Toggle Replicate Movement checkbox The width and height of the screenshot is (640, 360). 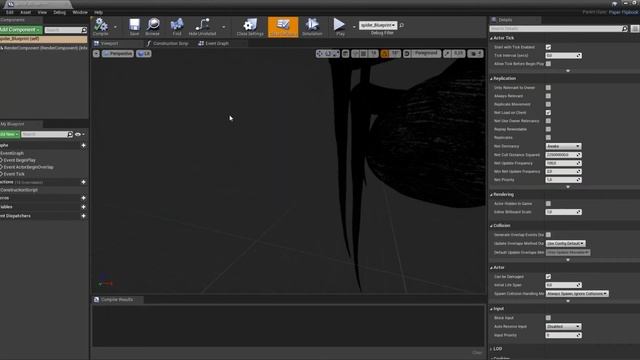(x=548, y=104)
